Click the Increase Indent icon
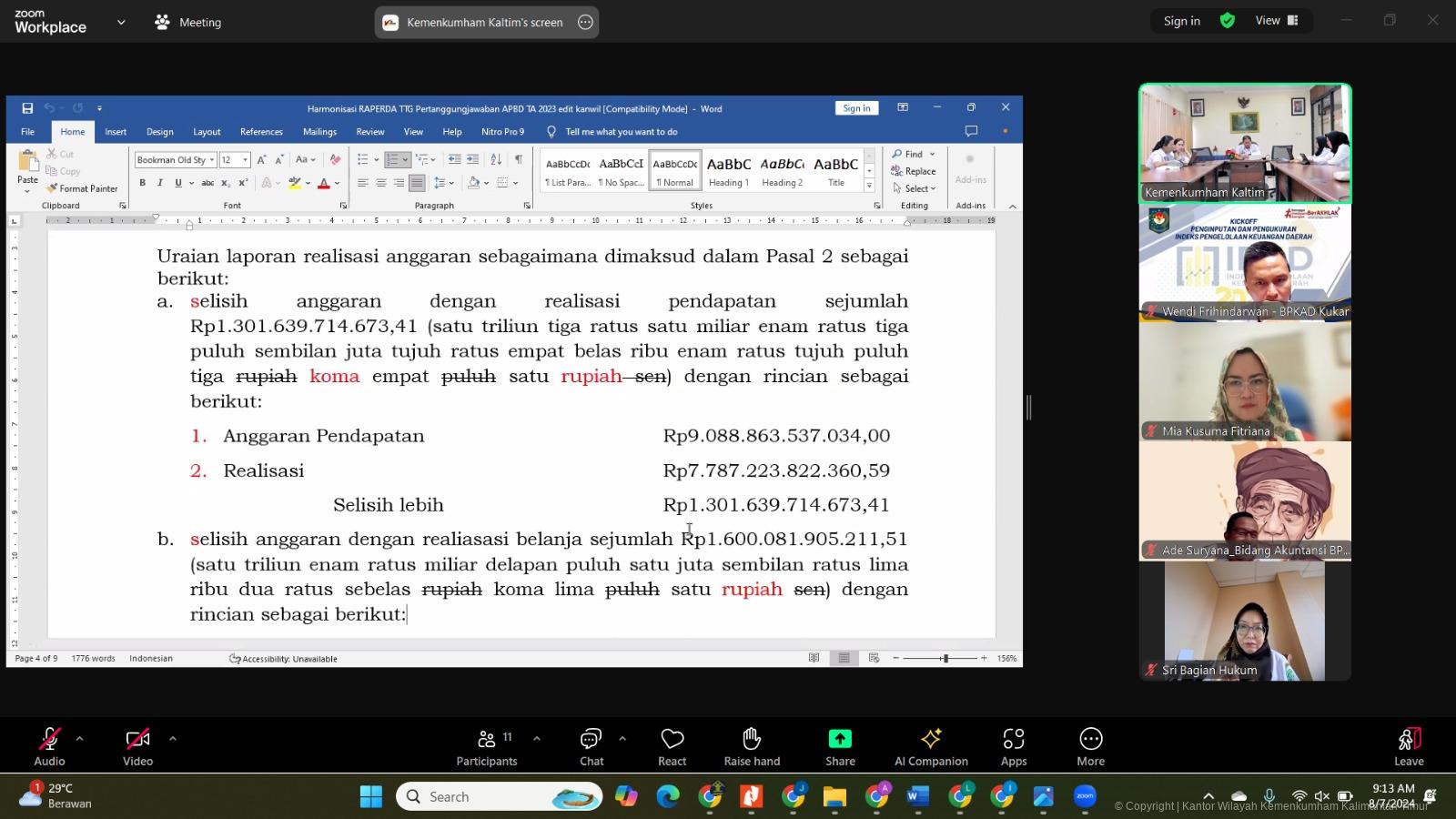This screenshot has width=1456, height=819. (x=472, y=159)
